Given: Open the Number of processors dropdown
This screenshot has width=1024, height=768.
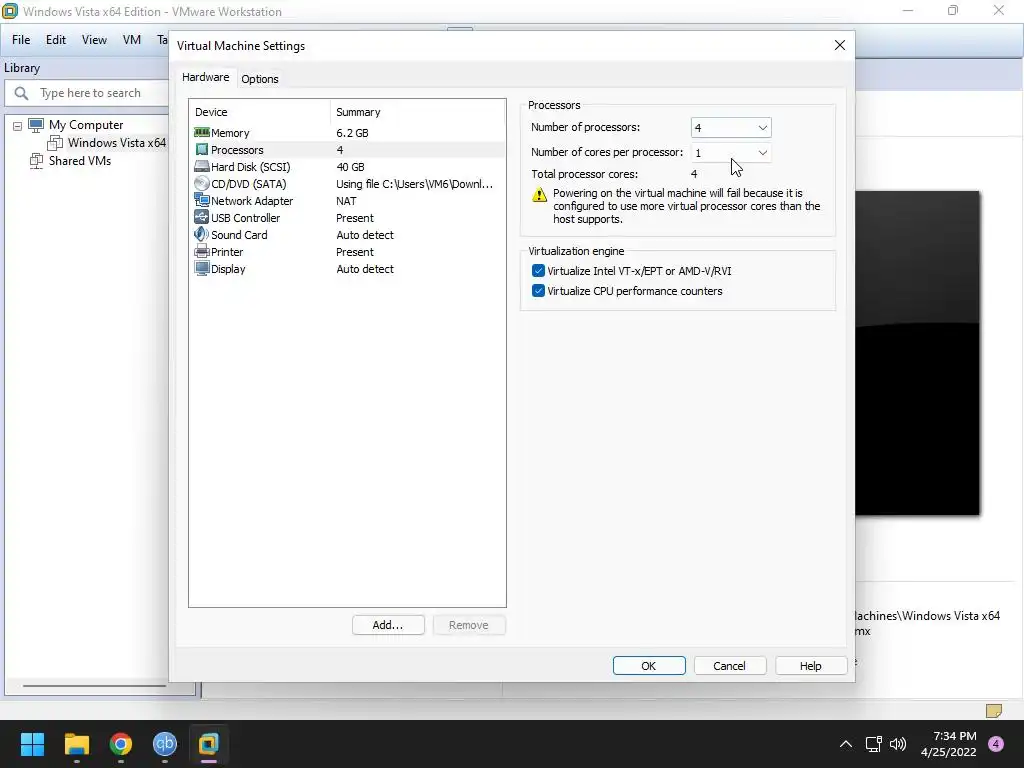Looking at the screenshot, I should click(x=731, y=127).
